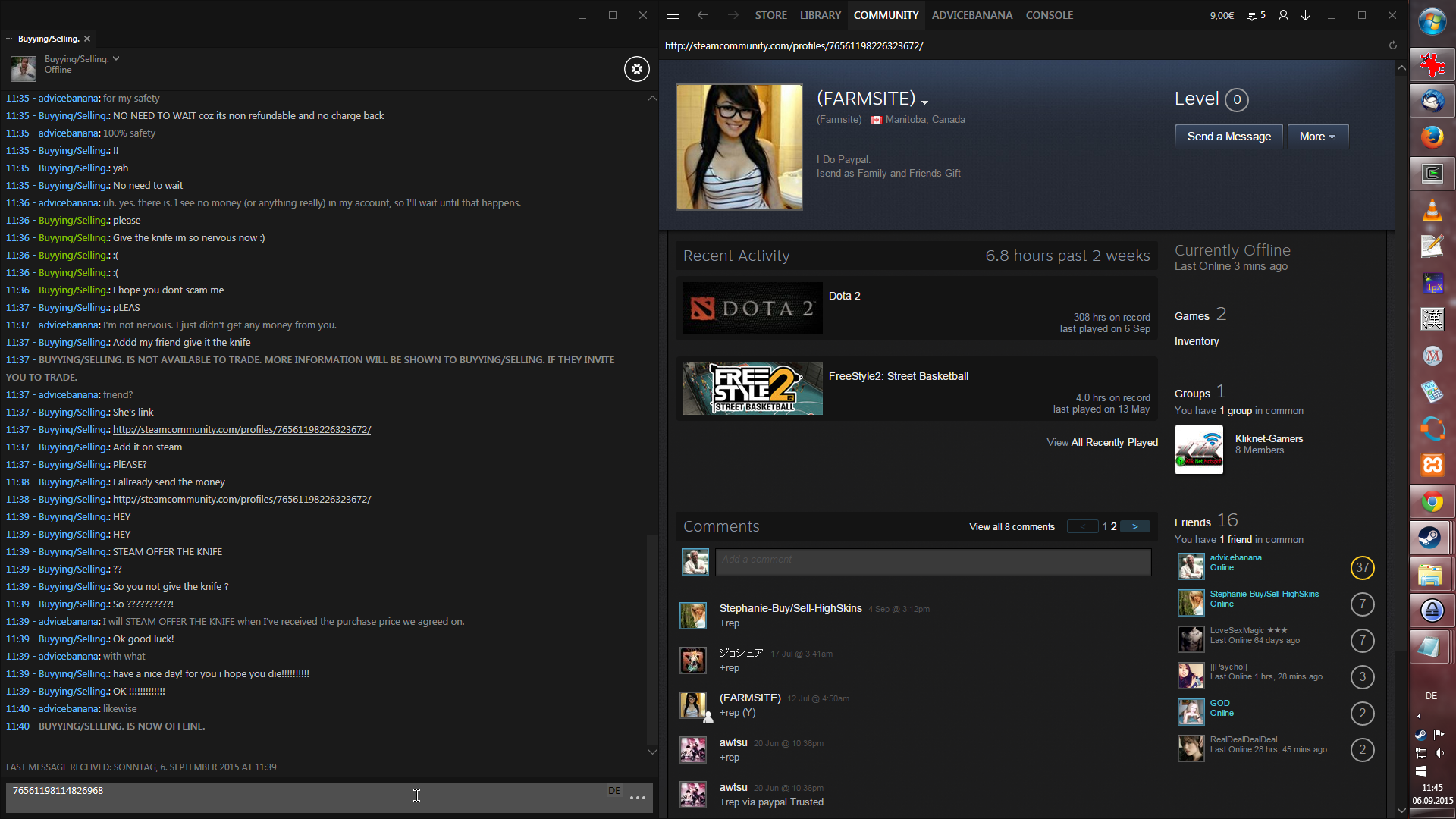Reload the profile page
The image size is (1456, 819).
pyautogui.click(x=1392, y=45)
